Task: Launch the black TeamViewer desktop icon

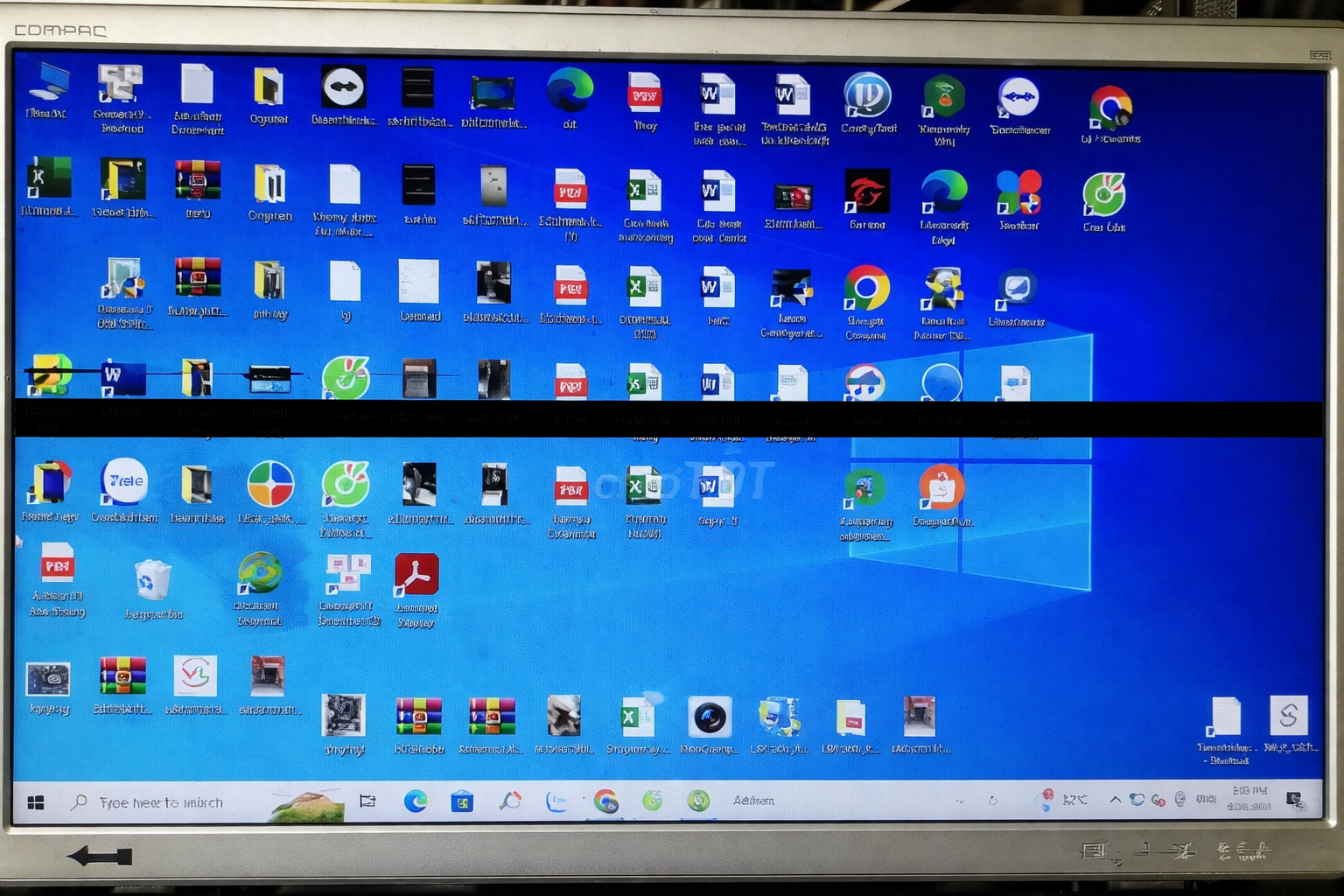Action: click(343, 88)
